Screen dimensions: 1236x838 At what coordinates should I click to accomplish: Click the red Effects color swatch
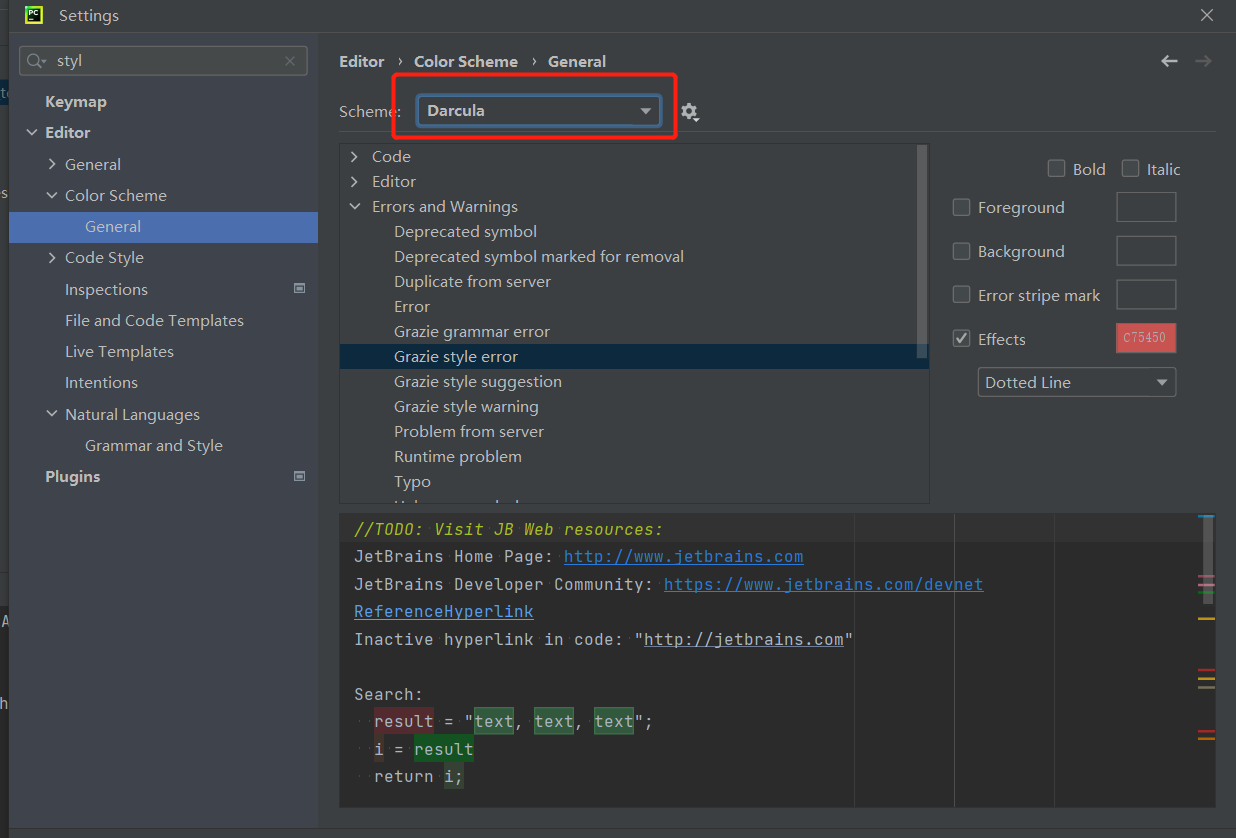1145,338
